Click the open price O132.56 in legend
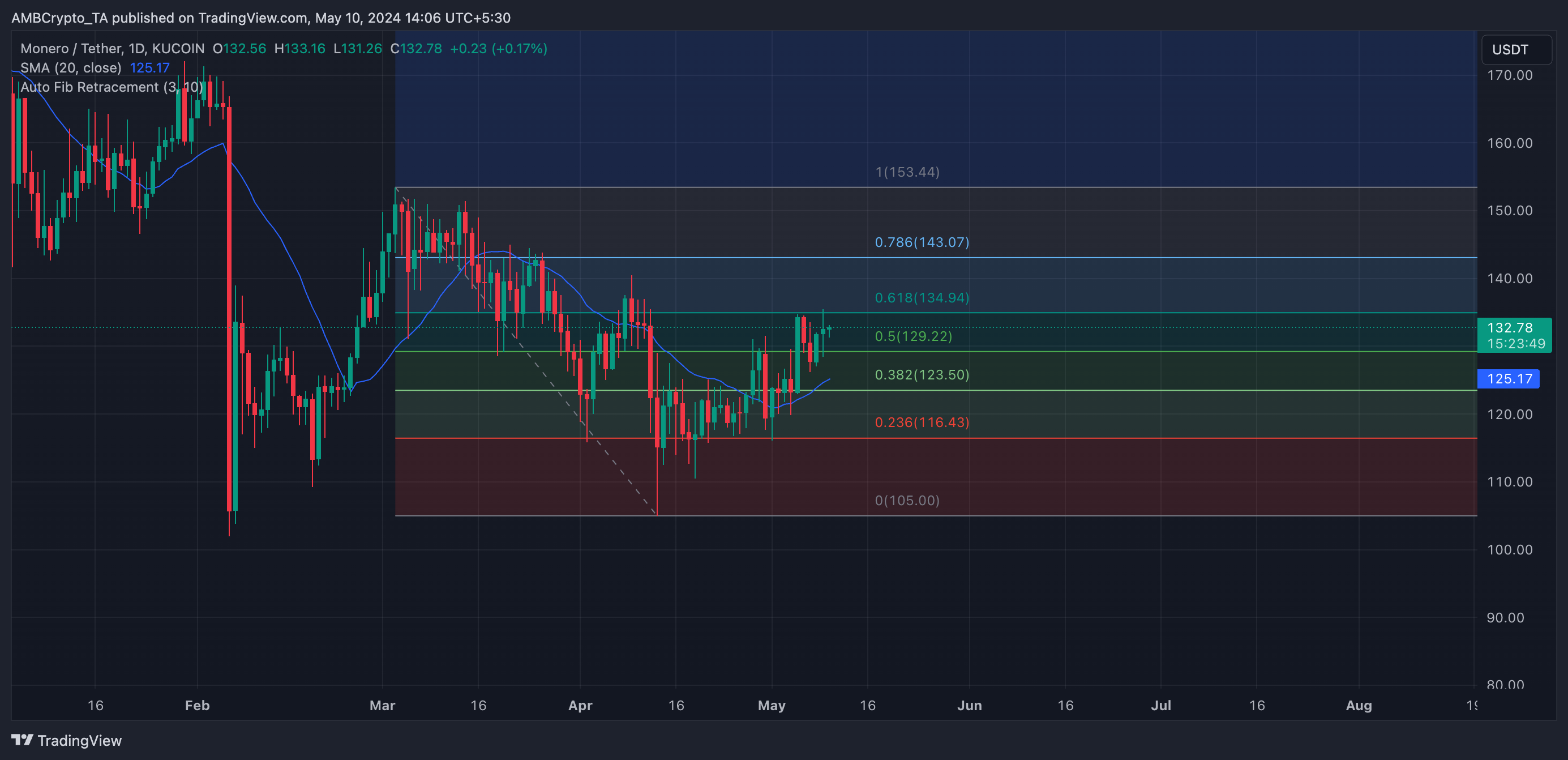The height and width of the screenshot is (760, 1568). point(239,49)
